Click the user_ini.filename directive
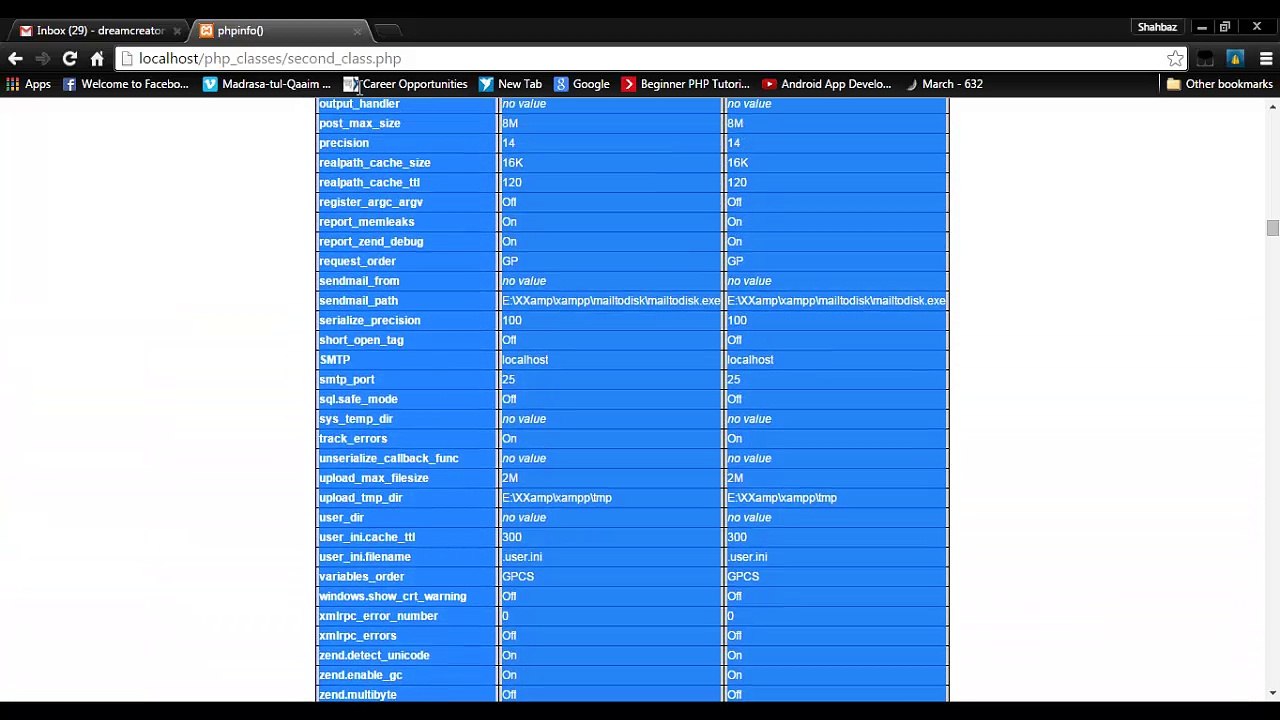Viewport: 1280px width, 720px height. point(365,557)
